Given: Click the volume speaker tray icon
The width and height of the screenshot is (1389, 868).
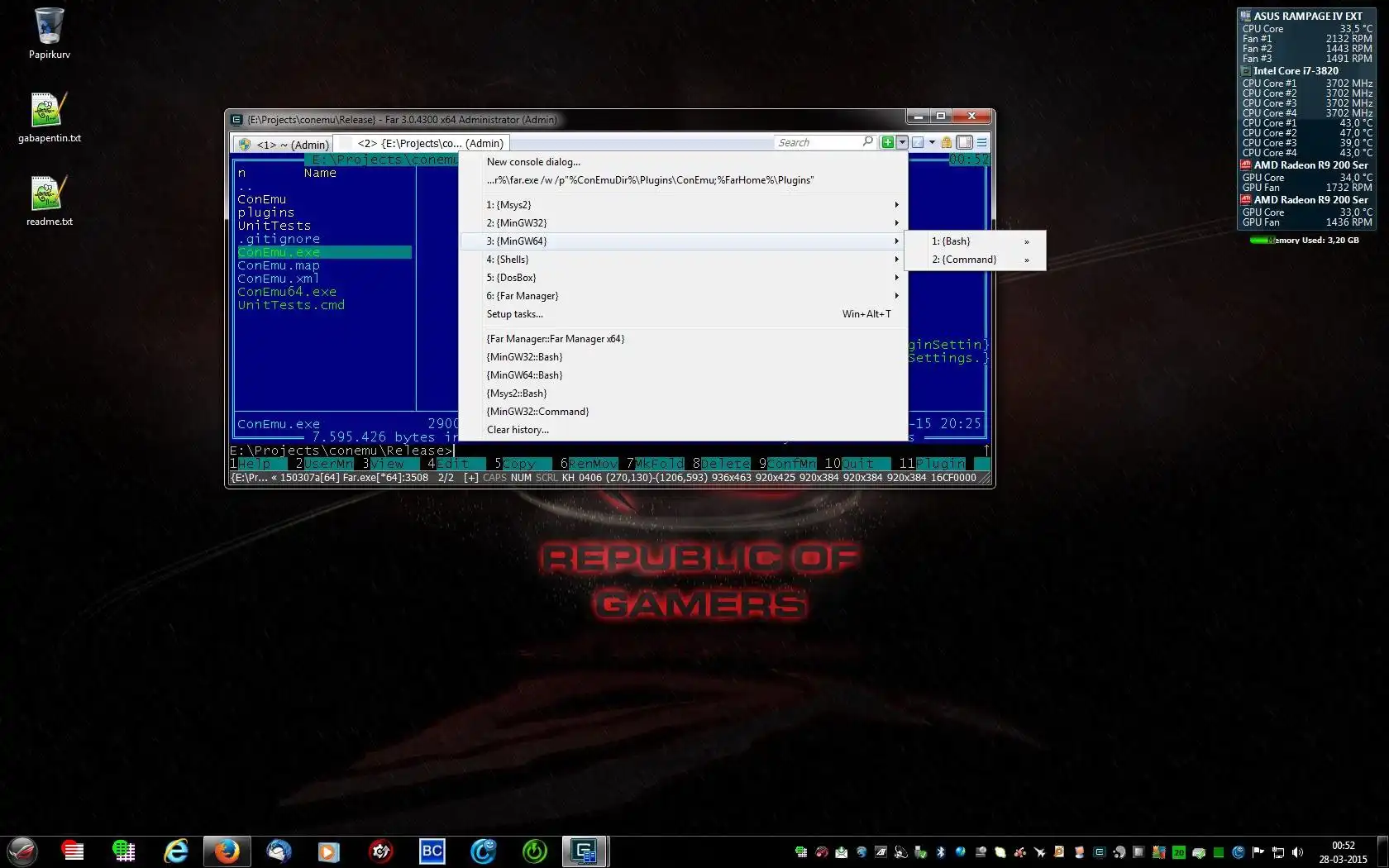Looking at the screenshot, I should [x=1297, y=852].
